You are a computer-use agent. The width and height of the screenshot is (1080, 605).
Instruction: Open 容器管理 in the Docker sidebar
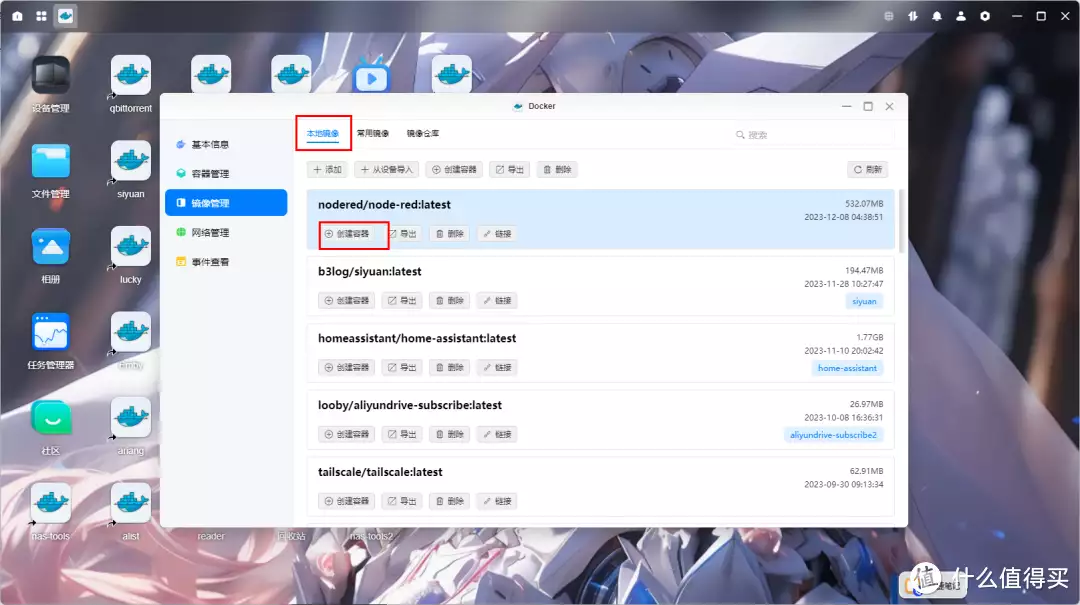209,174
